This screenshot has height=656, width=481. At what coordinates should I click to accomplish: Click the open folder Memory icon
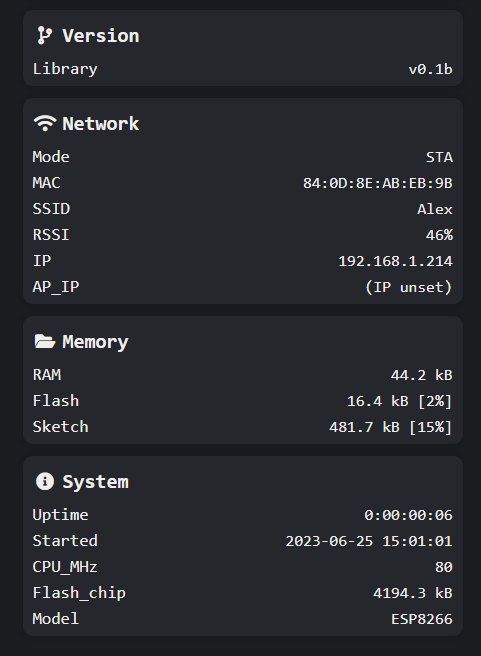click(45, 341)
